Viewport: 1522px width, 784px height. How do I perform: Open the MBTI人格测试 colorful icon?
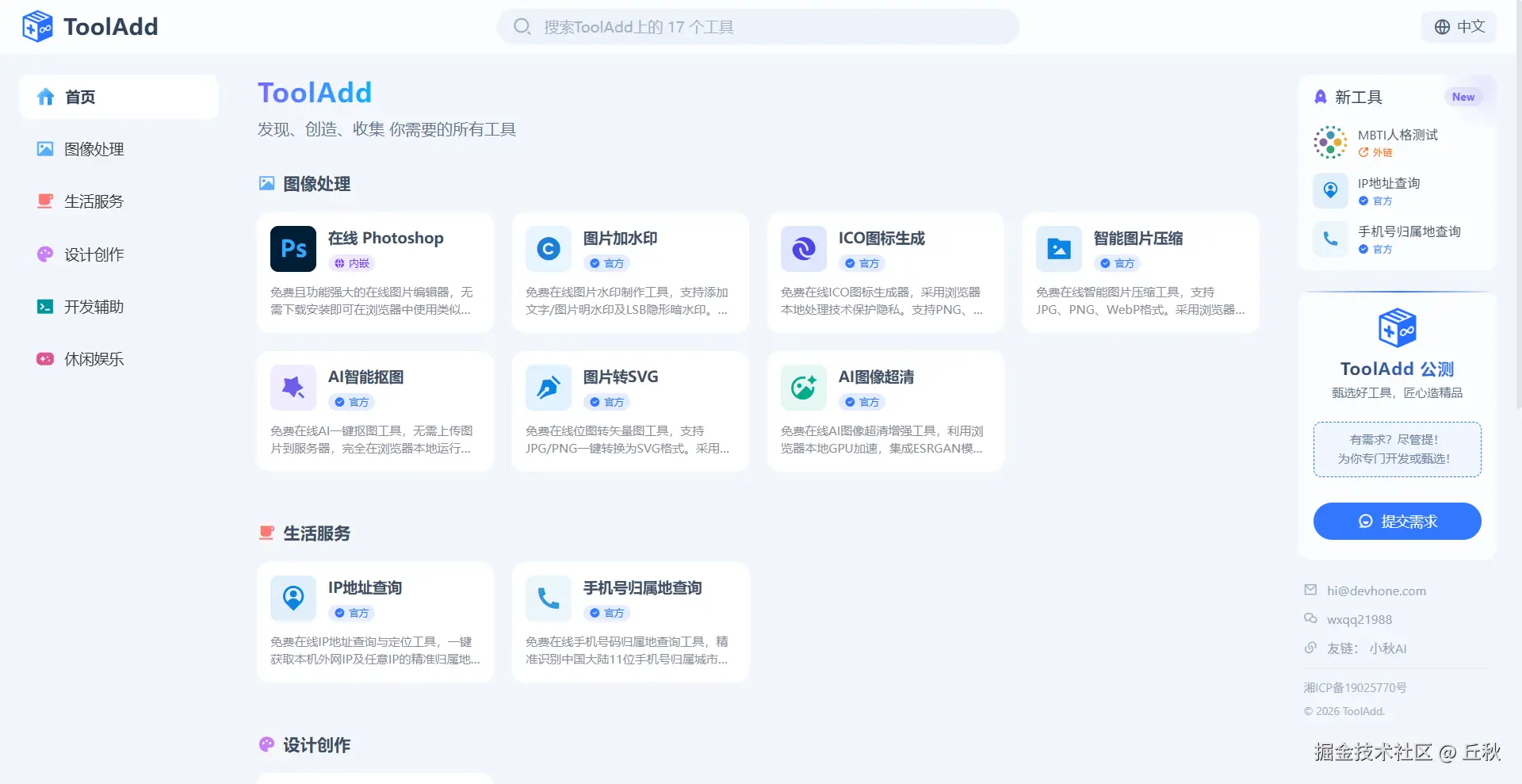1329,142
